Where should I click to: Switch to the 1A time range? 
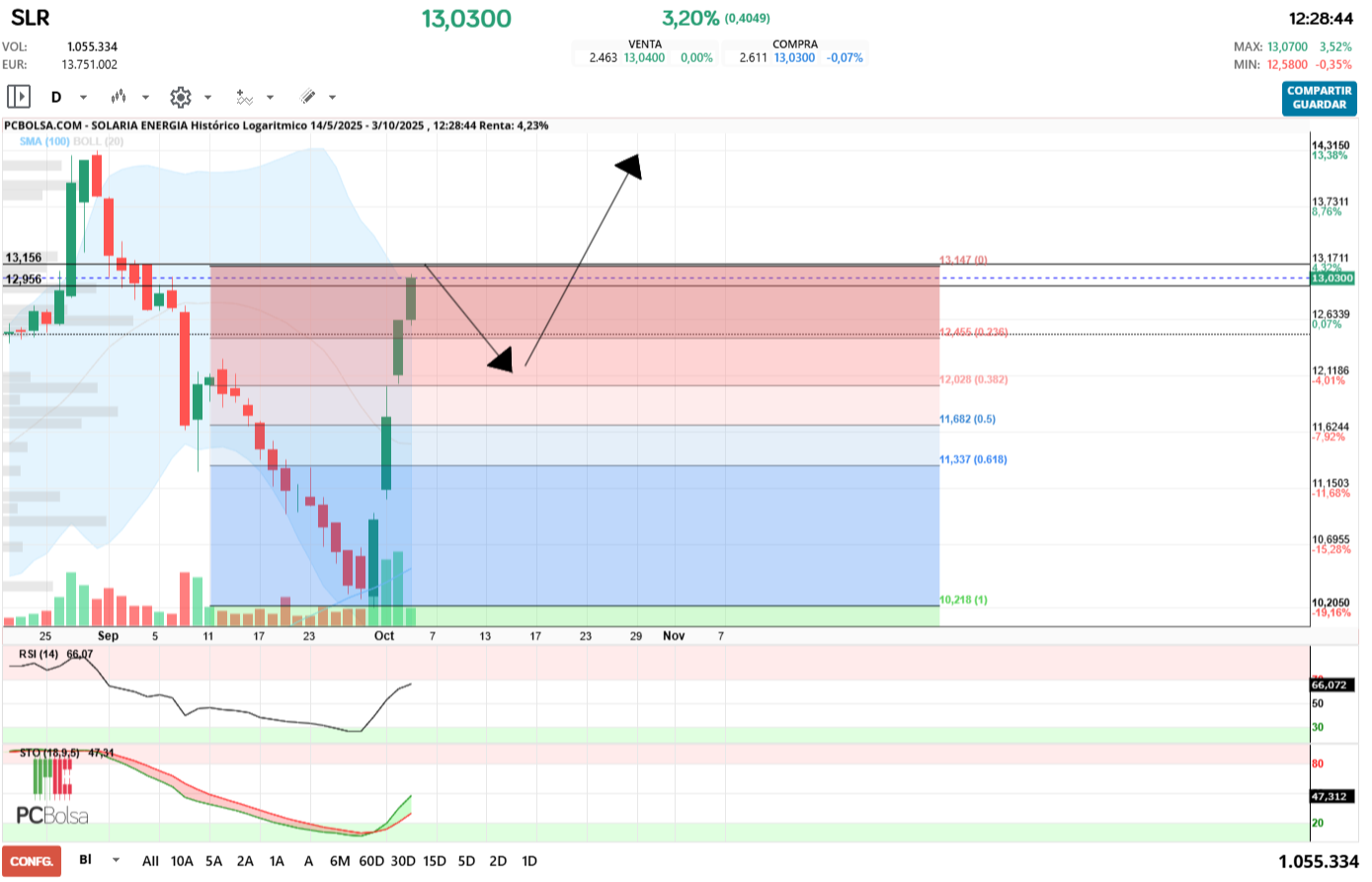(x=277, y=861)
